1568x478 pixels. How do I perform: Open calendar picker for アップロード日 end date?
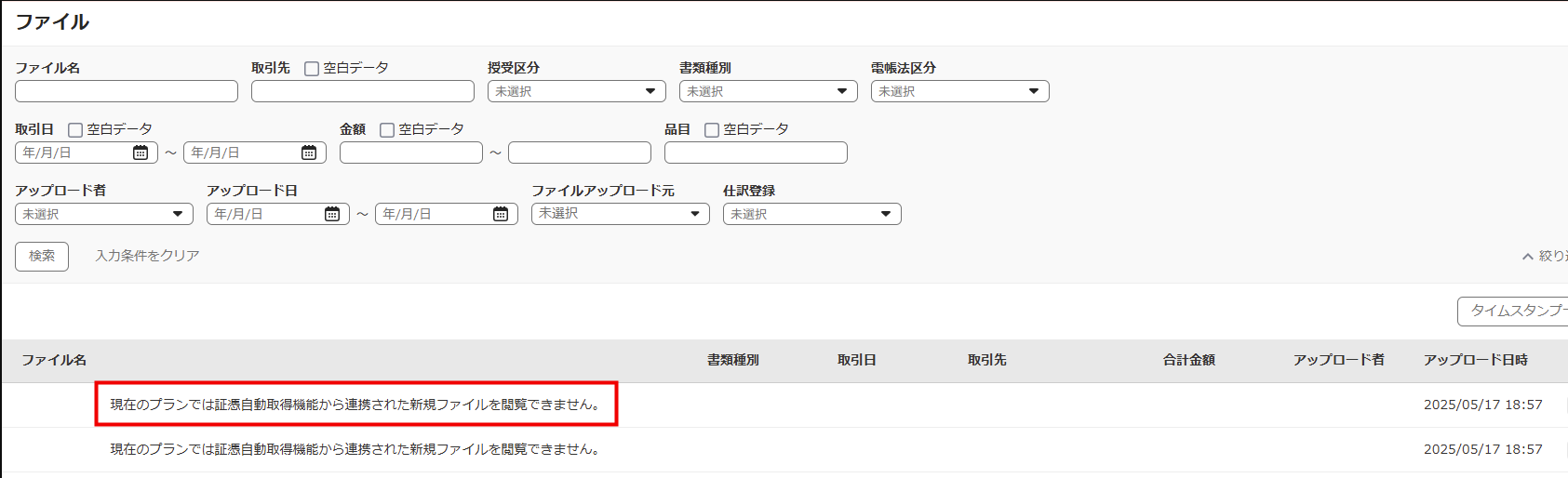(x=501, y=214)
